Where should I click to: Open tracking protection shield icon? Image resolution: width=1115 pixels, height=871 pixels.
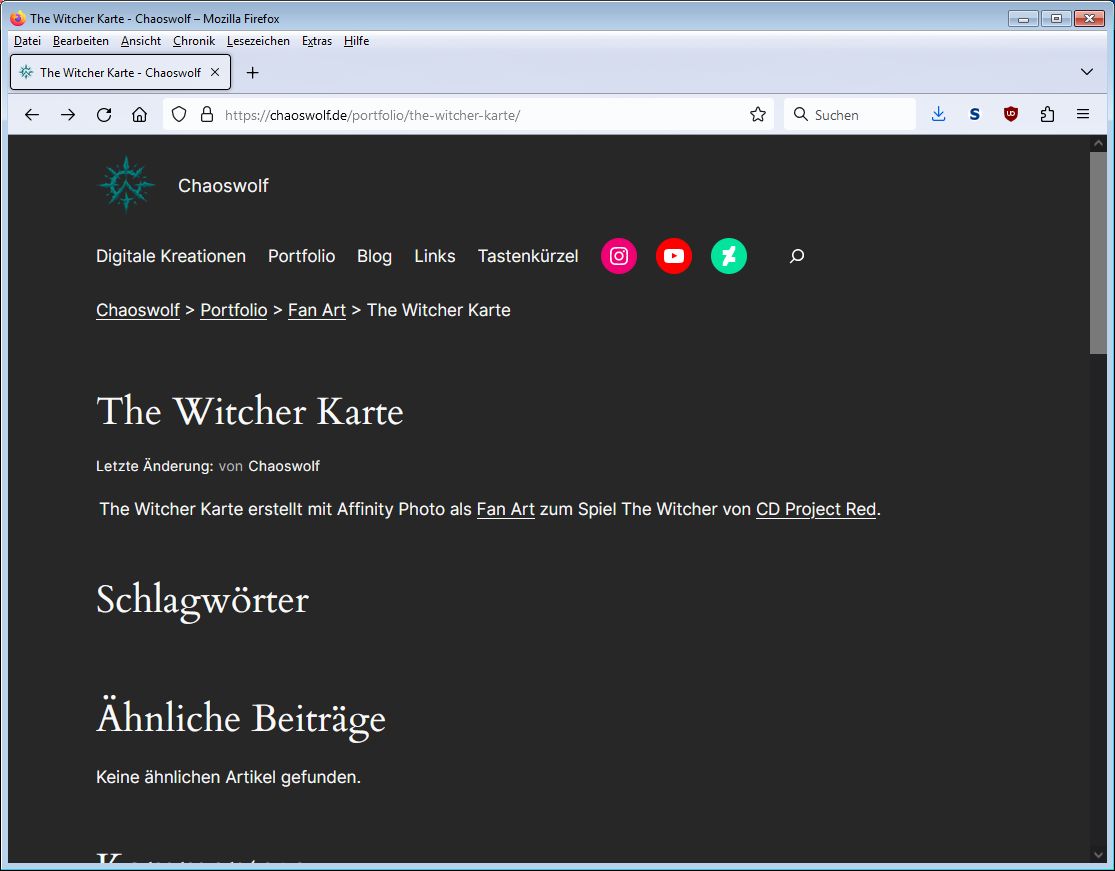coord(179,114)
